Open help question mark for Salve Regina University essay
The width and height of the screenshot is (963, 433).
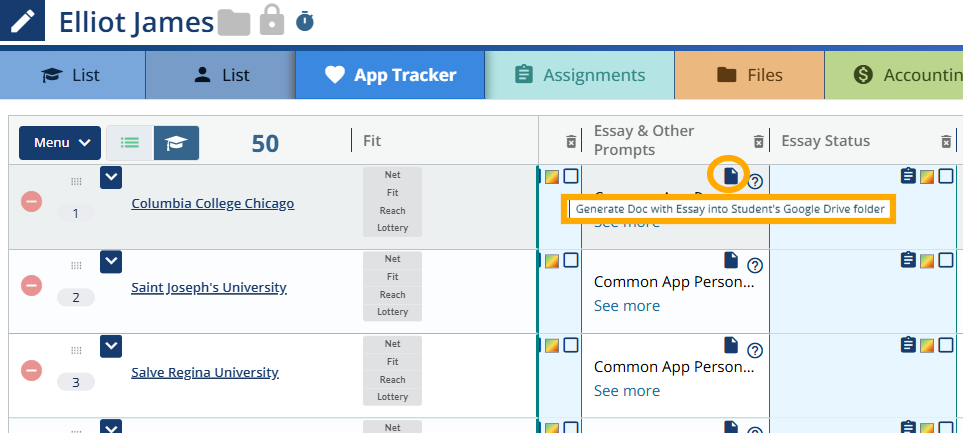click(755, 350)
